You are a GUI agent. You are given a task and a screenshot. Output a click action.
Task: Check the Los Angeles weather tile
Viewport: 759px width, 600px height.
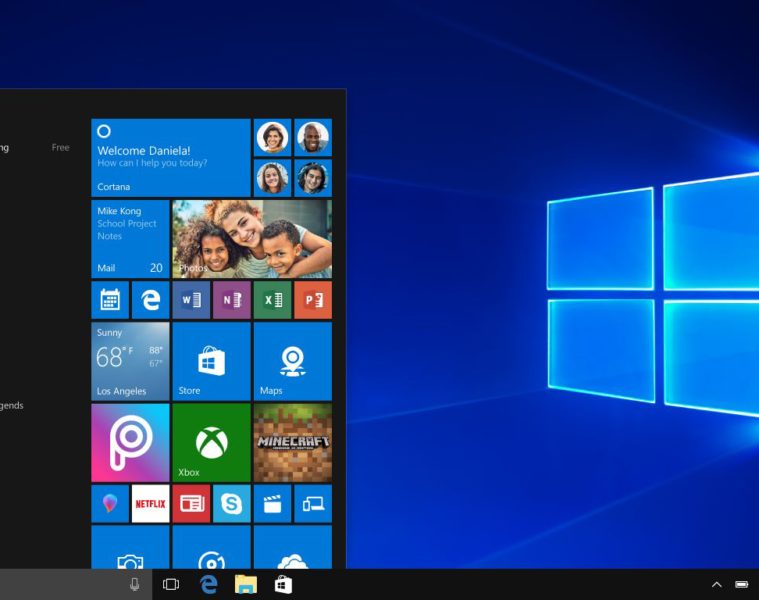click(x=130, y=361)
